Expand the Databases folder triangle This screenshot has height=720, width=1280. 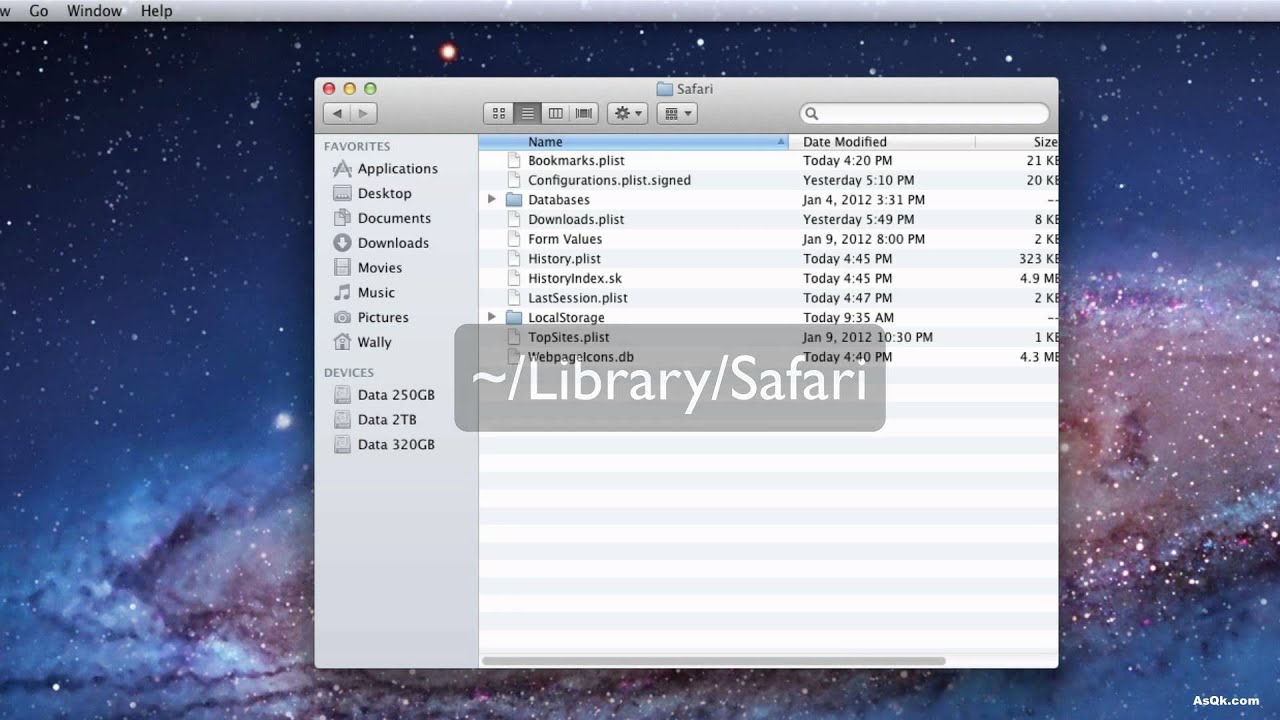coord(491,200)
